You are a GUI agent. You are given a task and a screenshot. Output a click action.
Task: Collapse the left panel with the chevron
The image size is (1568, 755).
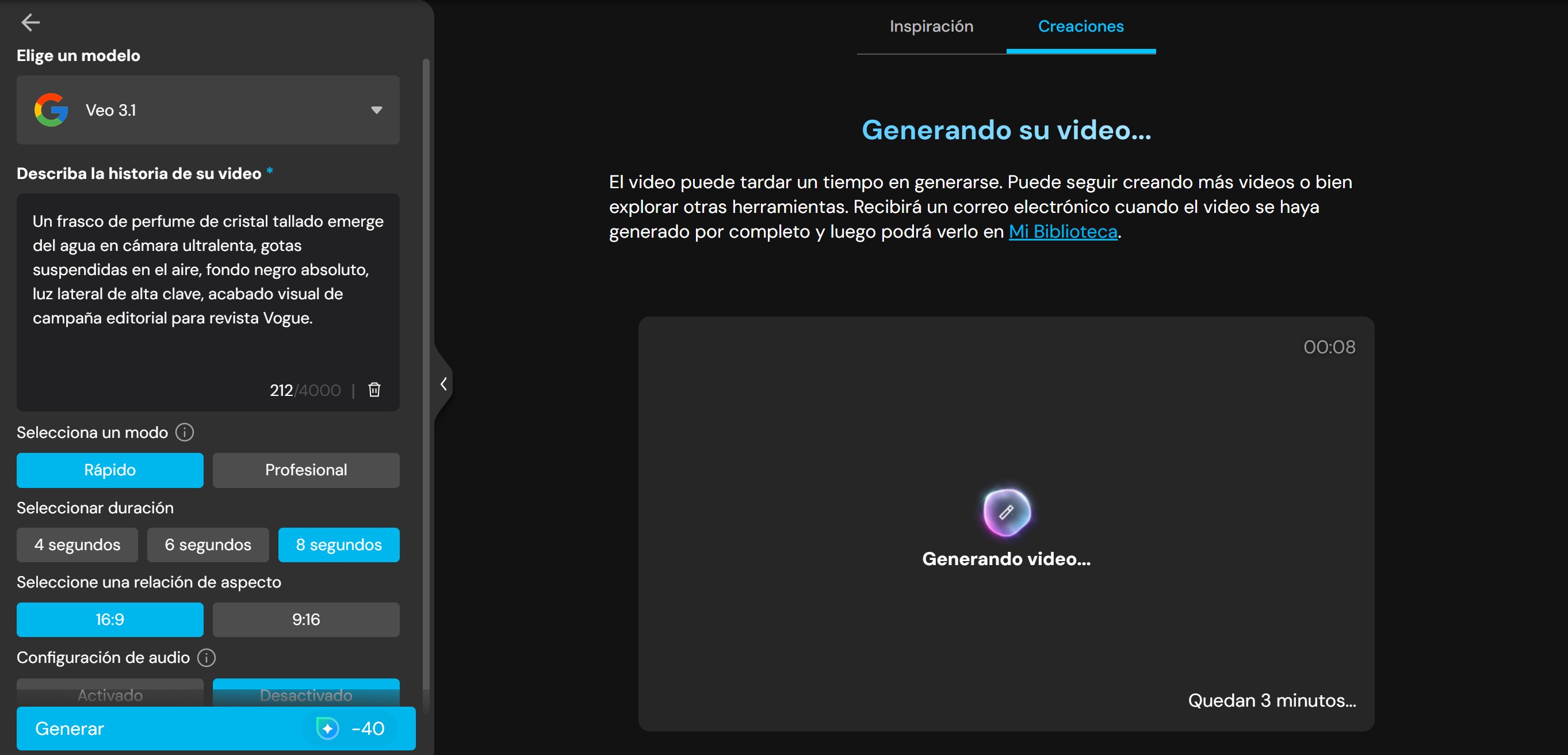pyautogui.click(x=443, y=383)
